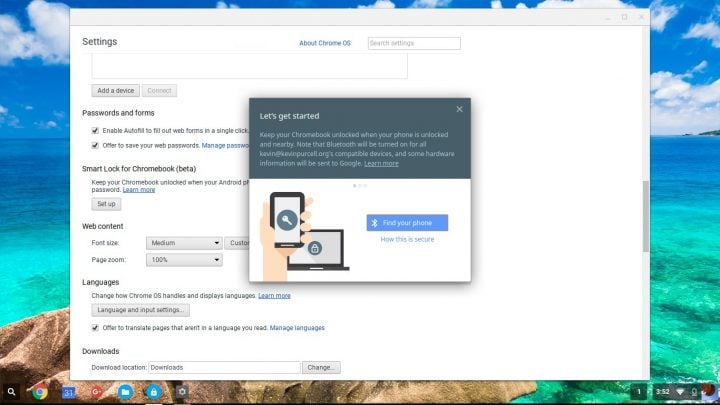
Task: Click the blue padlock app icon on shelf
Action: point(153,392)
